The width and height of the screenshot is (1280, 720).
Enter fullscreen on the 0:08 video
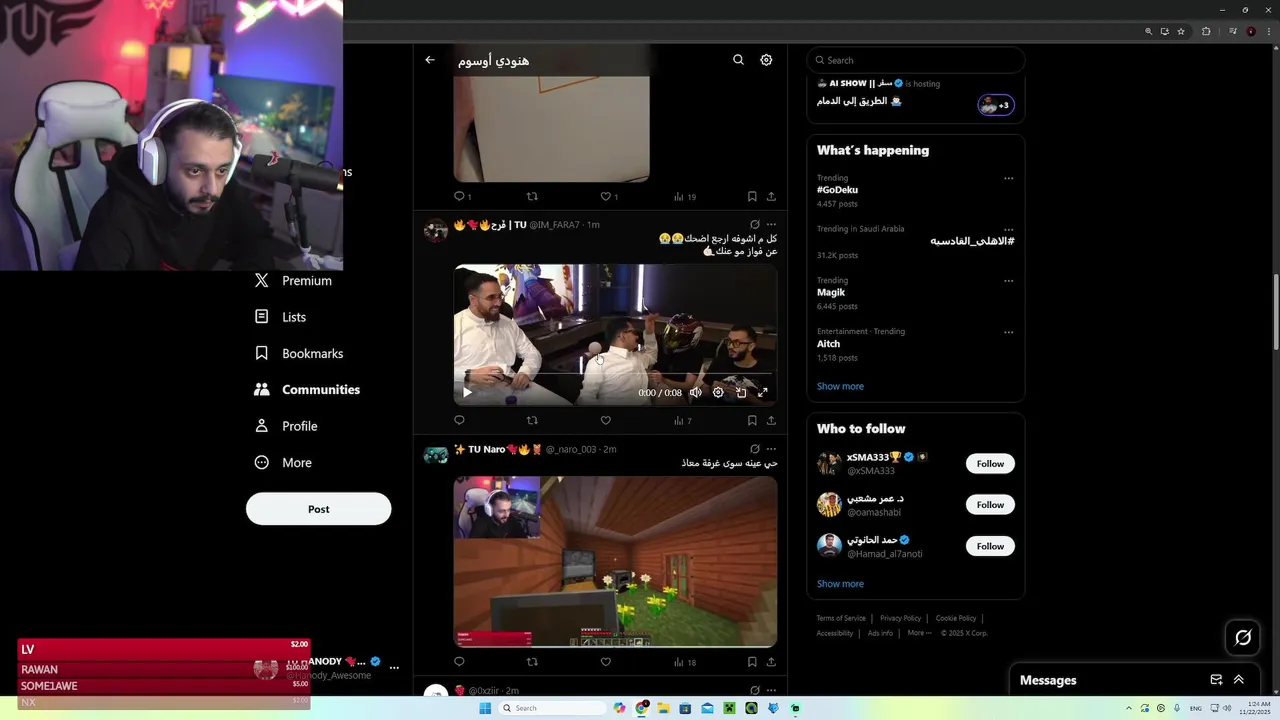[x=763, y=392]
